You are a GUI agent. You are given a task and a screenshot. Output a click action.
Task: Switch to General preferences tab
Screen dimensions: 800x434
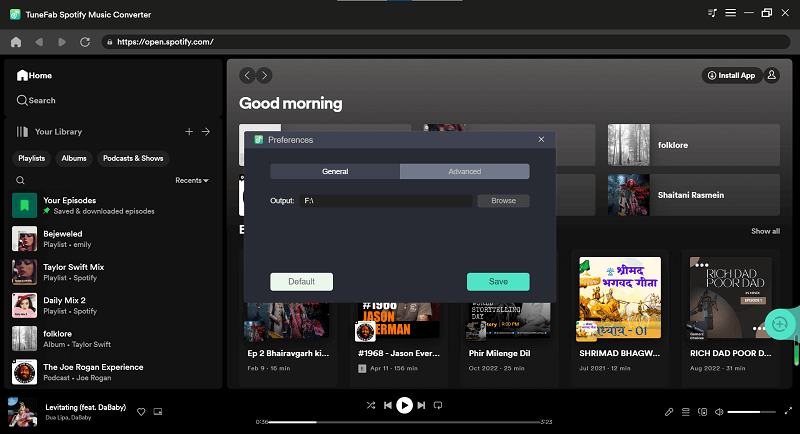[x=335, y=171]
